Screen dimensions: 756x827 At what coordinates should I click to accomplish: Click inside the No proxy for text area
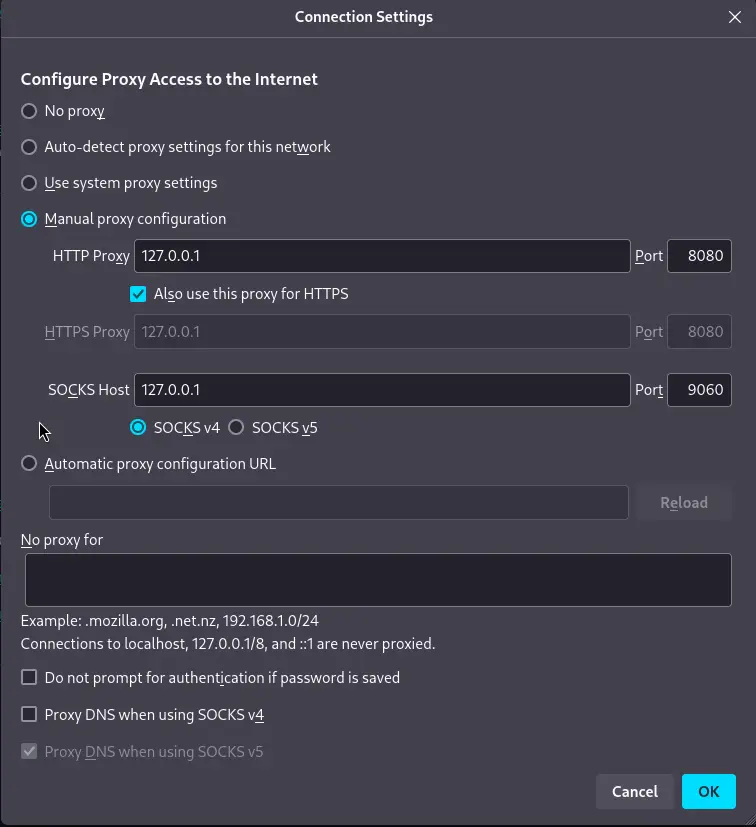click(378, 580)
